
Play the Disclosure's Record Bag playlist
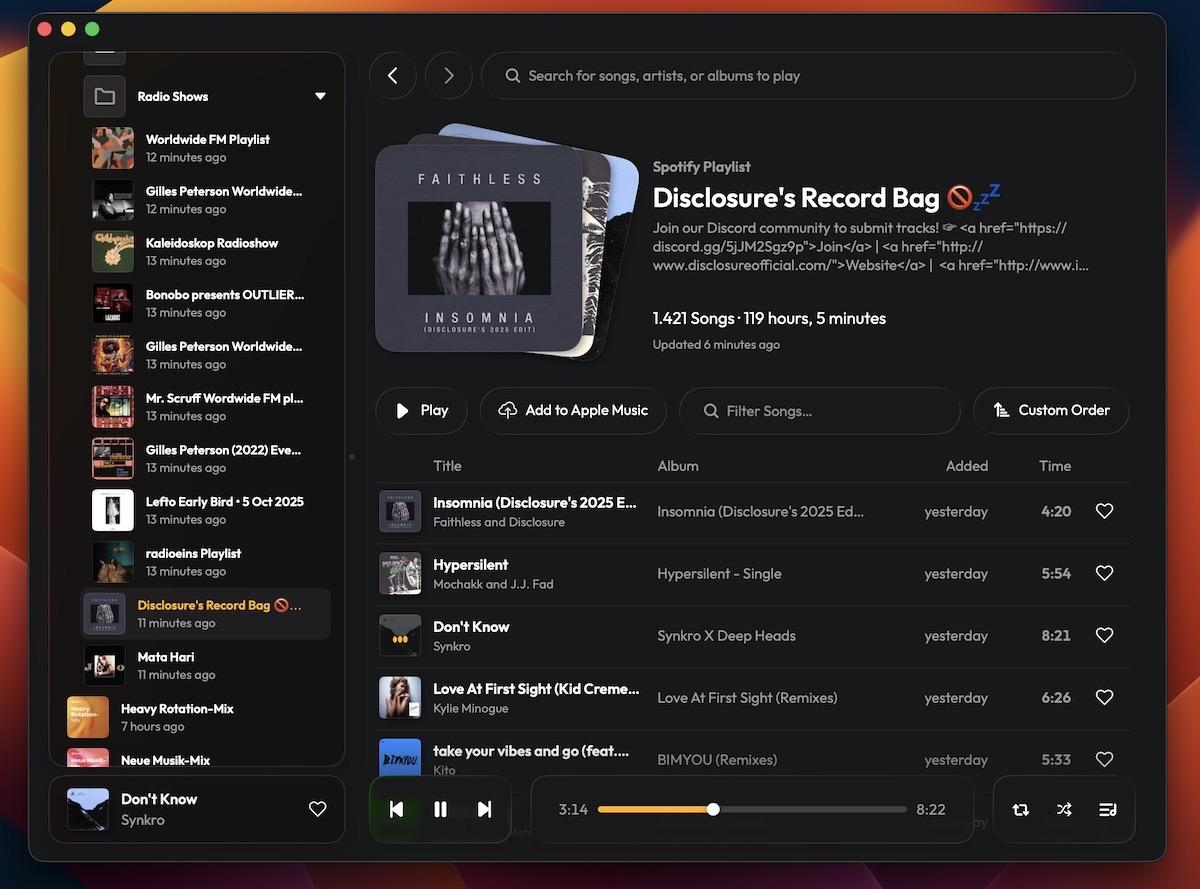(x=421, y=411)
